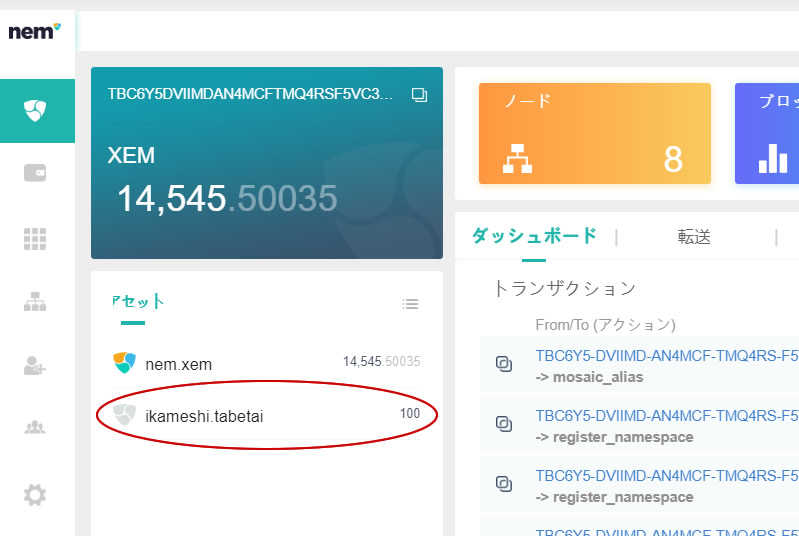Click the NEM home icon in sidebar
The width and height of the screenshot is (799, 536).
tap(36, 110)
